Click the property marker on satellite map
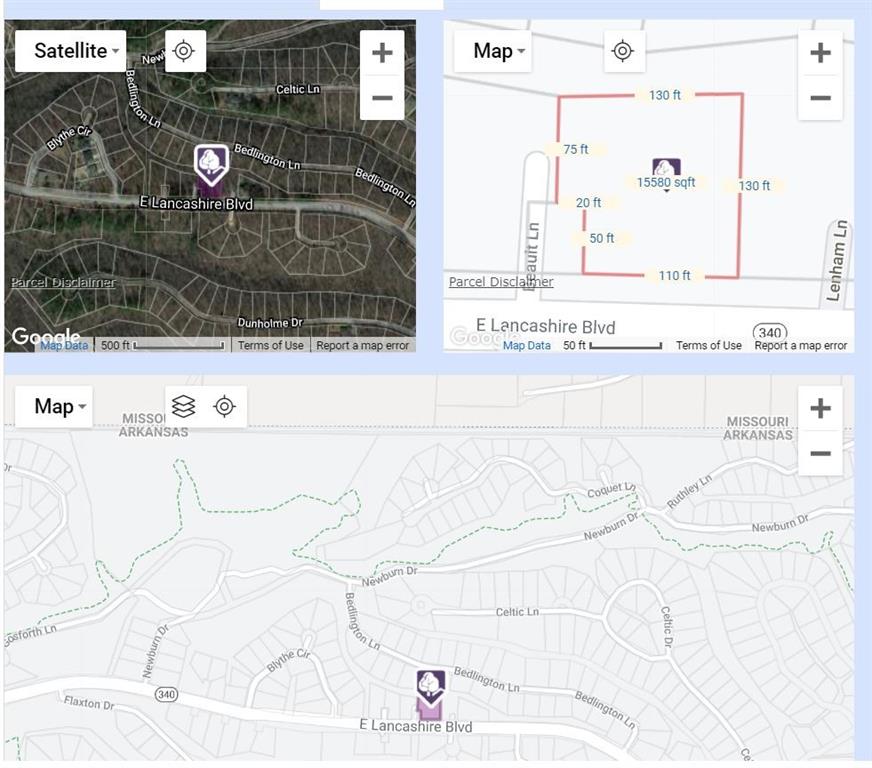 [x=211, y=165]
